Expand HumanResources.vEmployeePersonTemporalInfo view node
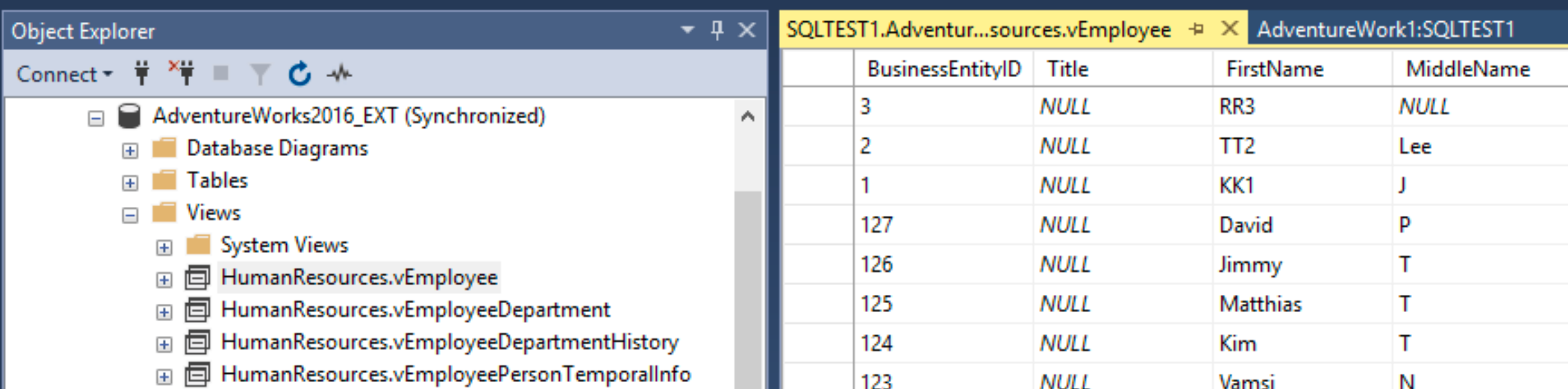The width and height of the screenshot is (1568, 389). 164,377
